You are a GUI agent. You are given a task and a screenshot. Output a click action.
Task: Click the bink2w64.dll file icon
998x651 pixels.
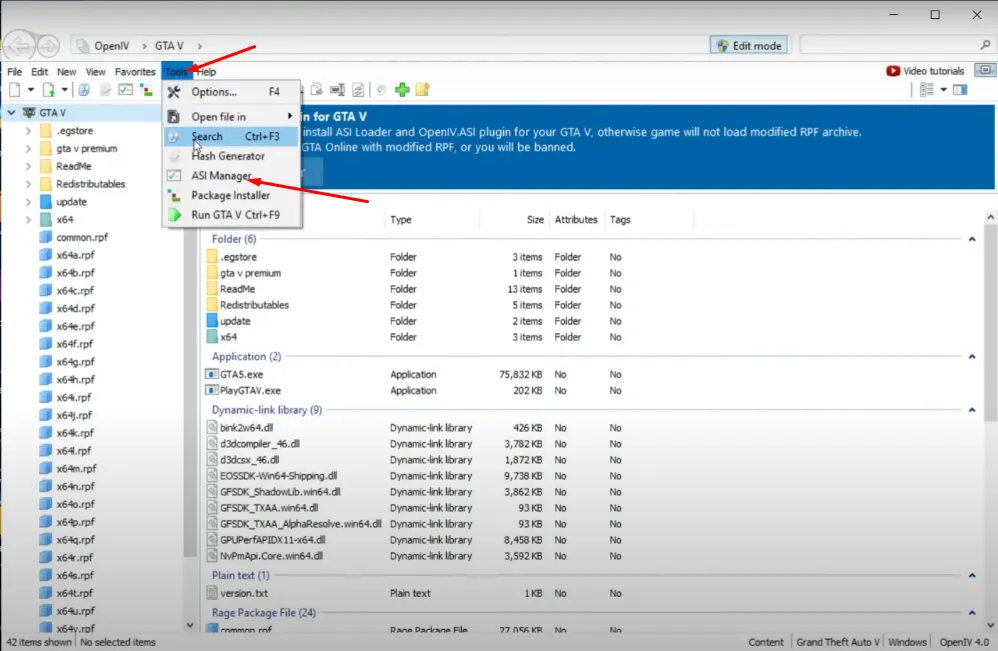[x=212, y=428]
